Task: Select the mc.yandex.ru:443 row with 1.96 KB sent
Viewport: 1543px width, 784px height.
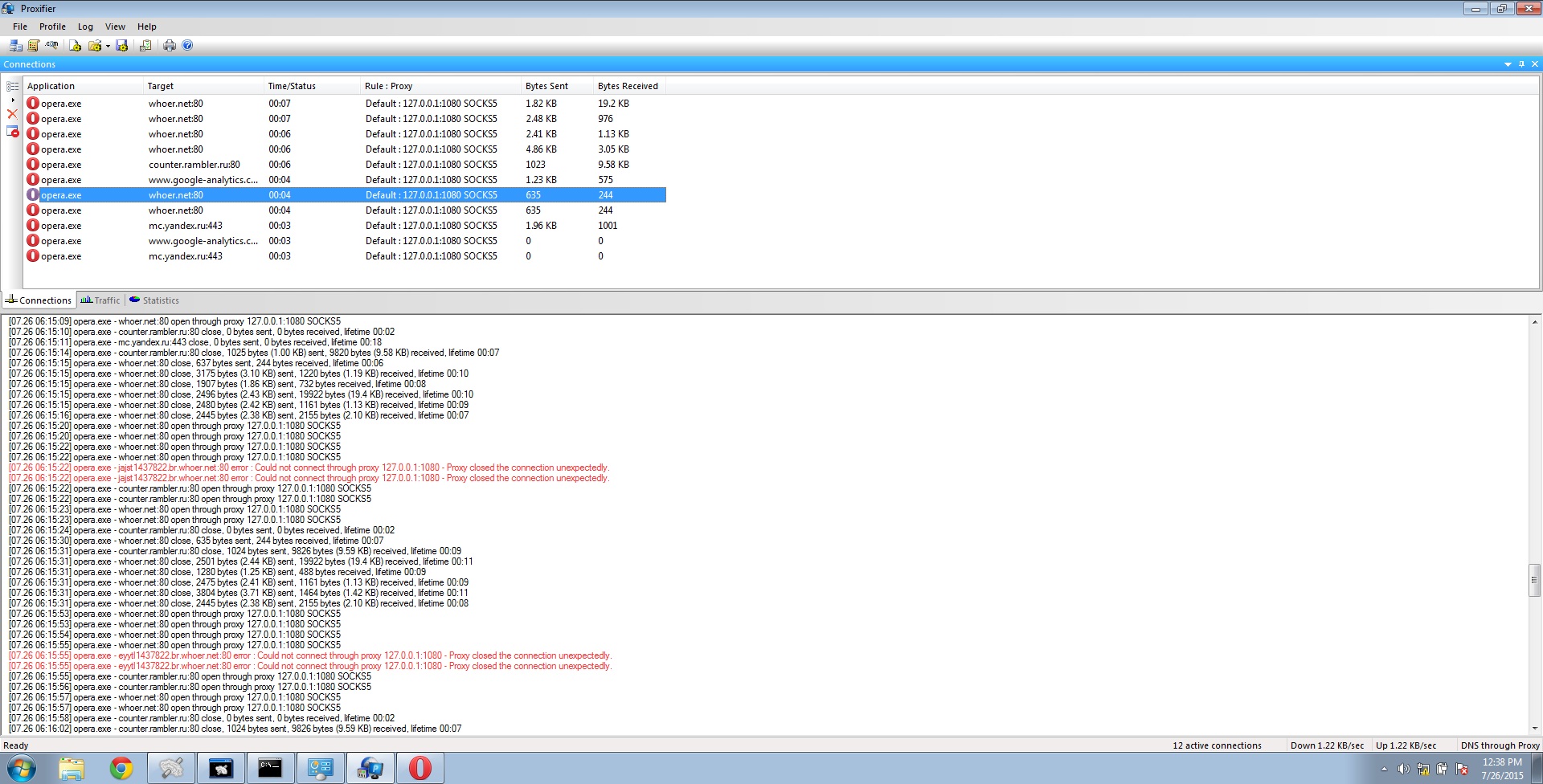Action: tap(346, 226)
